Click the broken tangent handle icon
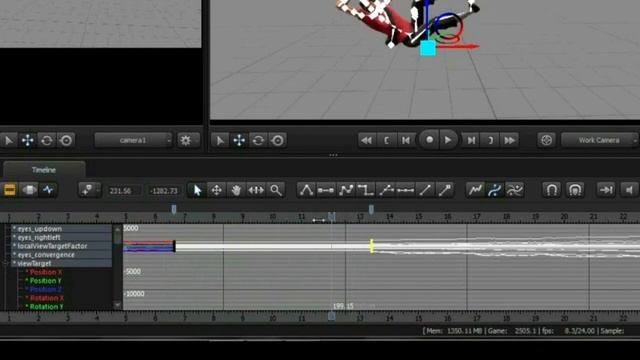Image resolution: width=640 pixels, height=360 pixels. click(x=385, y=190)
